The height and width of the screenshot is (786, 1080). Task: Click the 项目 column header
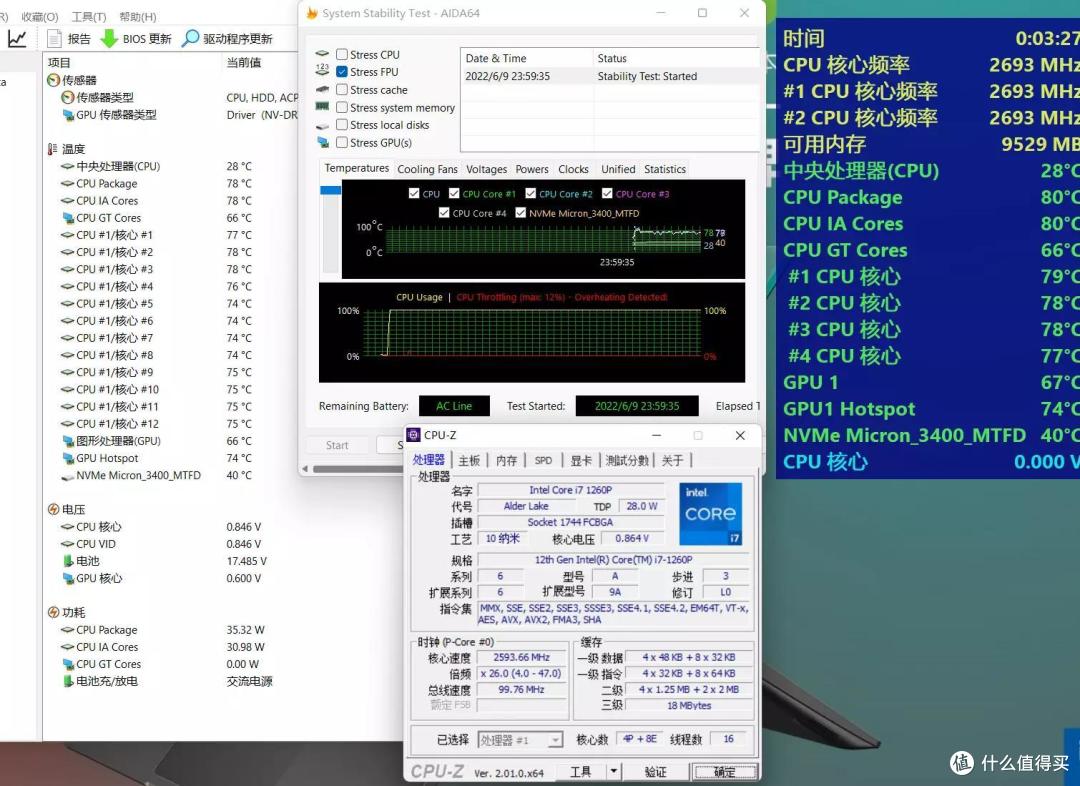[x=59, y=63]
